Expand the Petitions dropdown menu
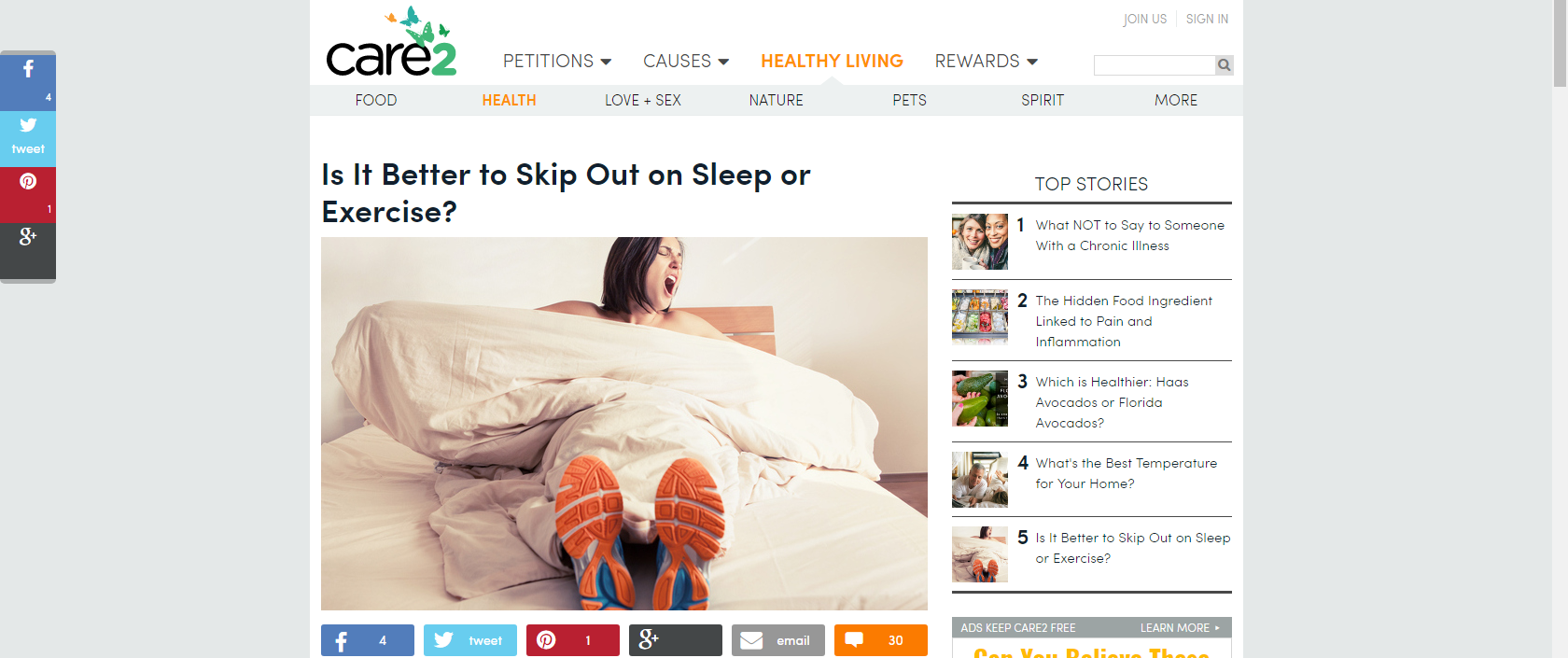The height and width of the screenshot is (658, 1568). click(557, 61)
